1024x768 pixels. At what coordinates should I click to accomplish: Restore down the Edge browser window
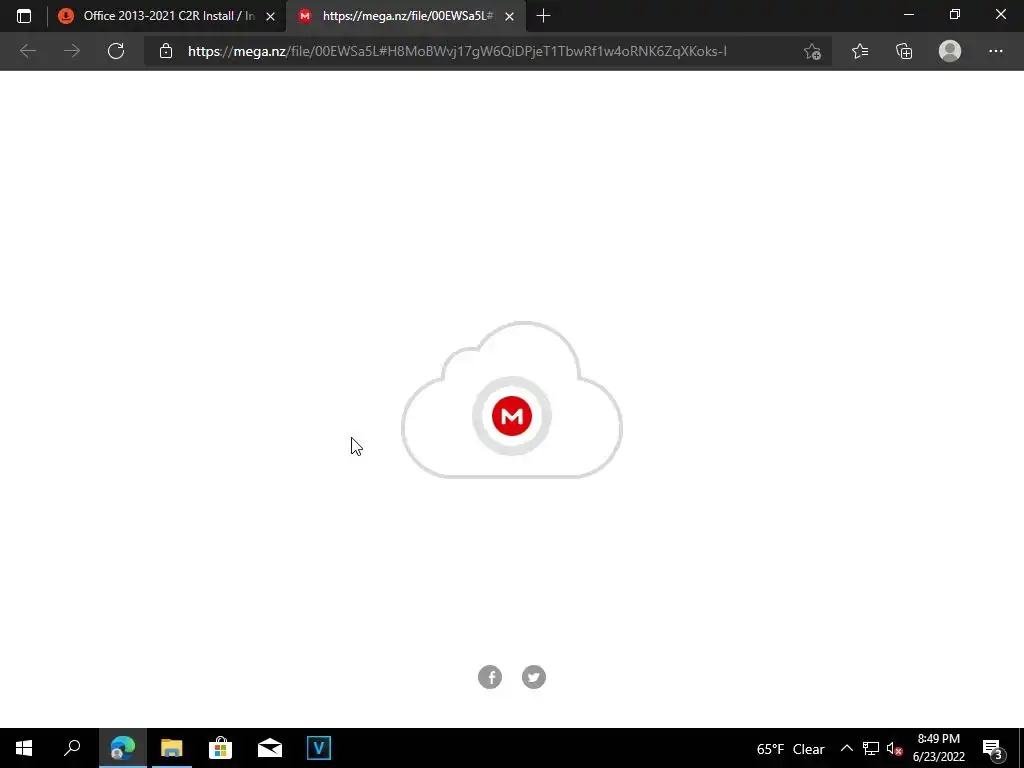click(x=955, y=14)
